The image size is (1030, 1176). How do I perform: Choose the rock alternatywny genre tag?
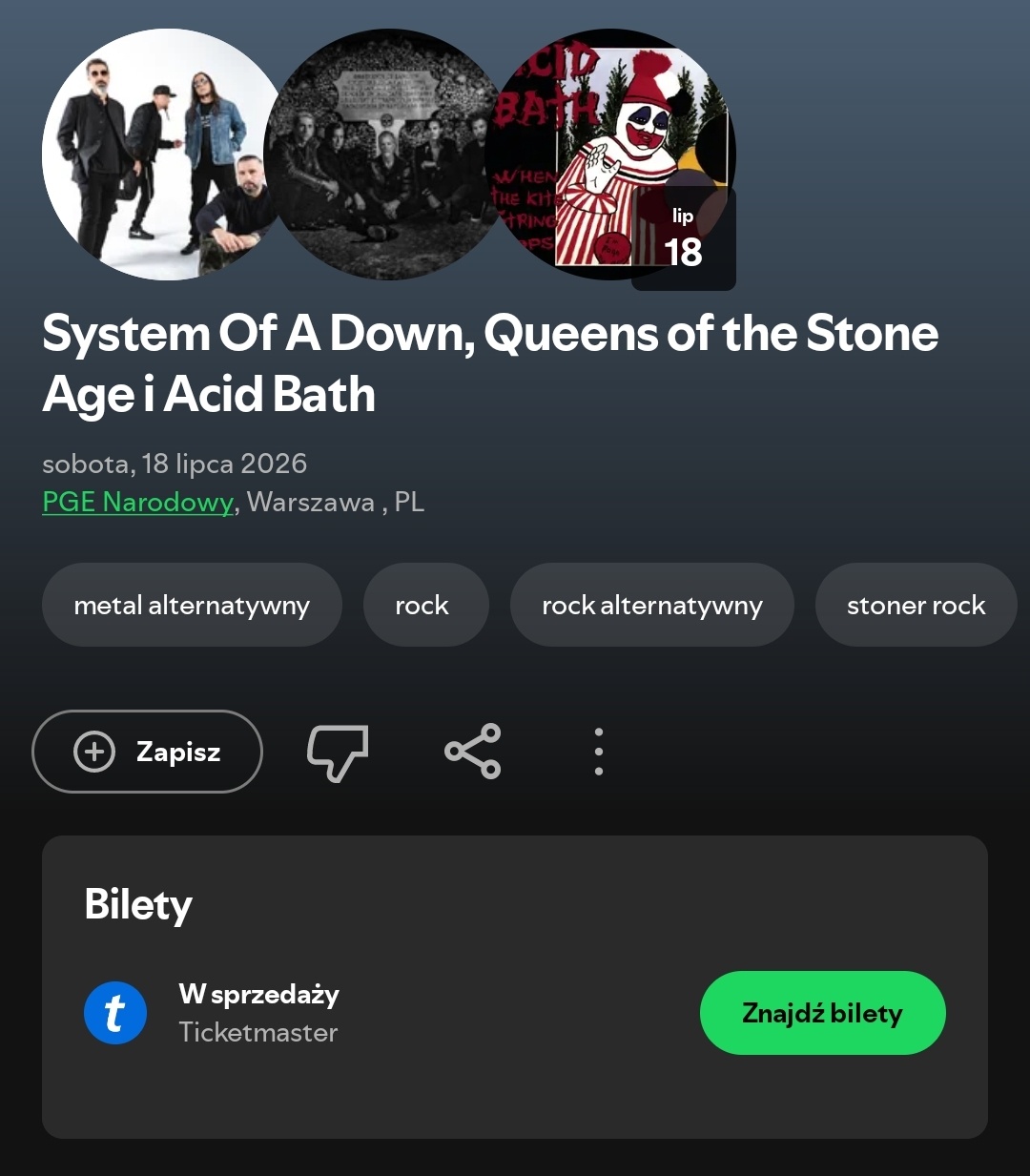click(x=652, y=605)
